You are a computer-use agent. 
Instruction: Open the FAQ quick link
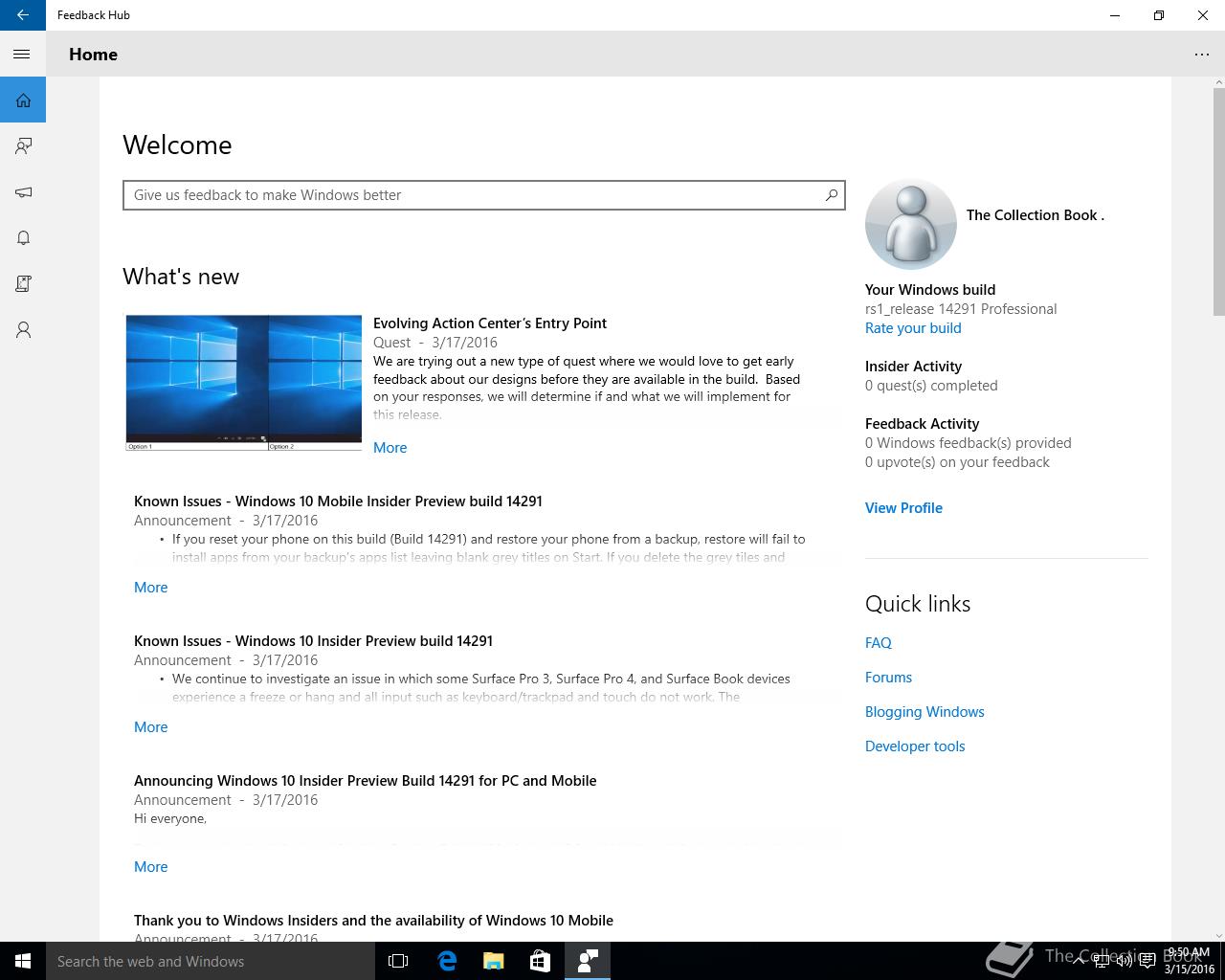(x=879, y=643)
